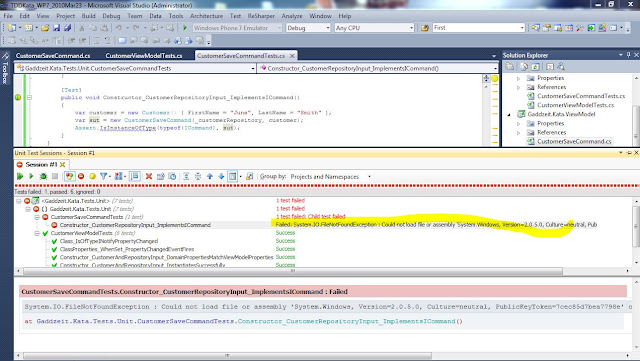Click Solution Explorer View Class Diagram icon
Image resolution: width=640 pixels, height=361 pixels.
(x=561, y=67)
